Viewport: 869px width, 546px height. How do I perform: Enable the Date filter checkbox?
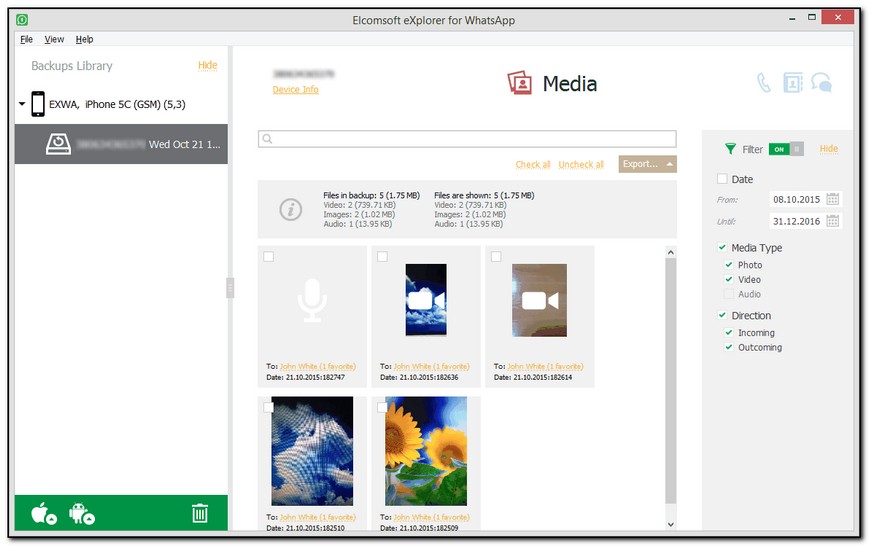click(722, 179)
